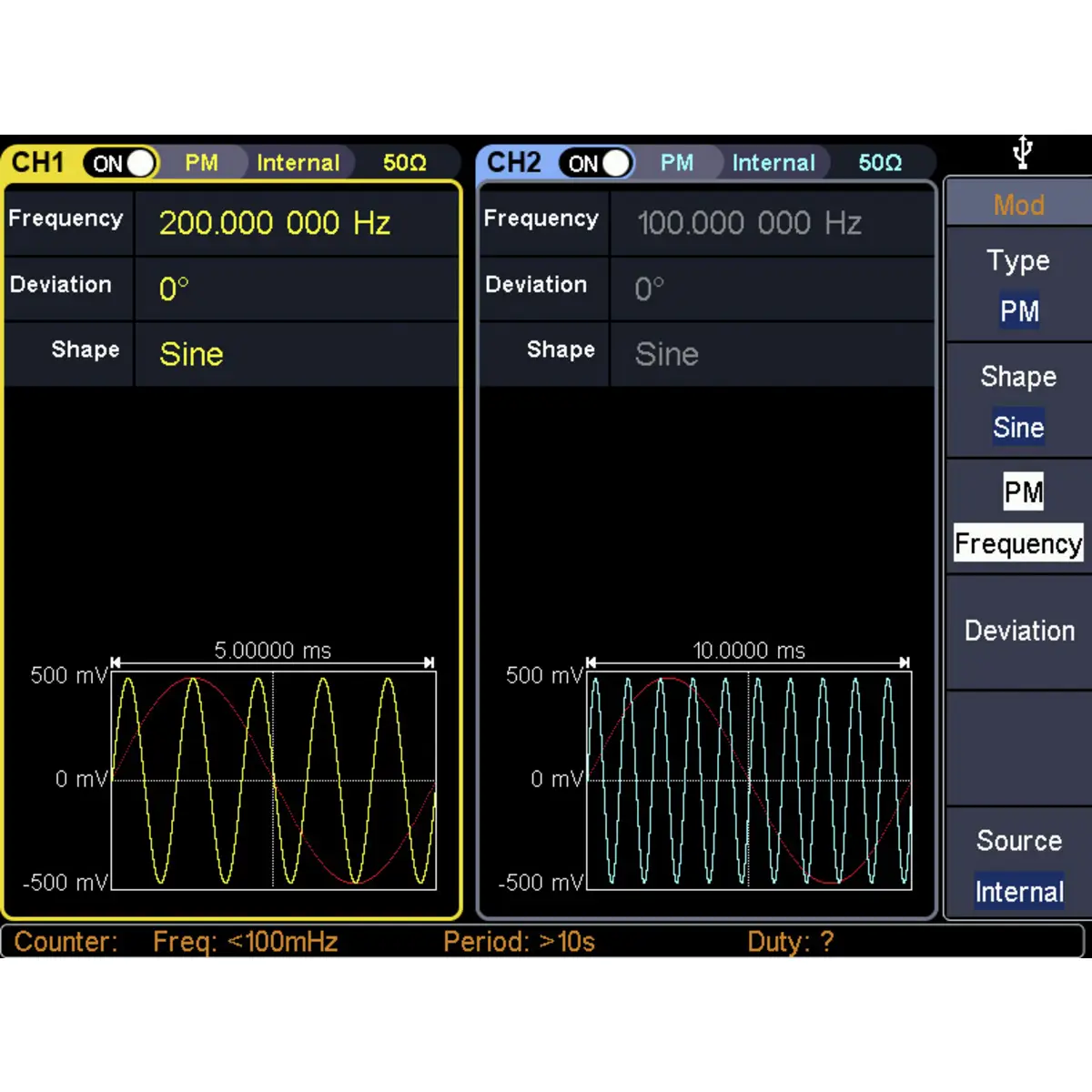This screenshot has width=1092, height=1092.
Task: Click the Counter label in status bar
Action: (66, 942)
